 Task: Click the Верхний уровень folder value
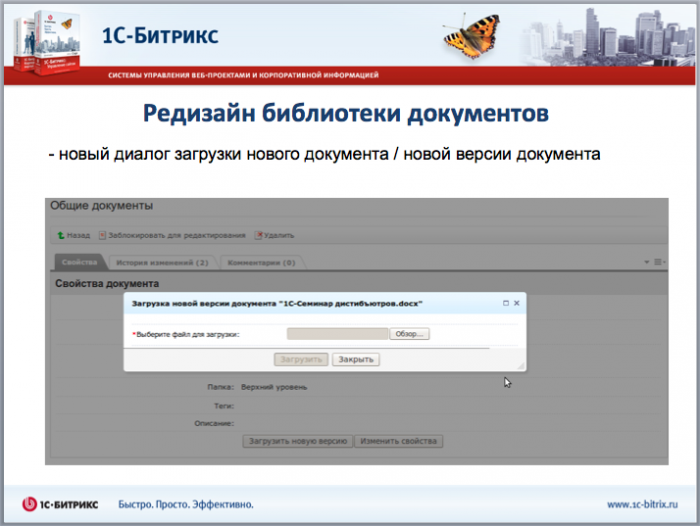point(274,387)
